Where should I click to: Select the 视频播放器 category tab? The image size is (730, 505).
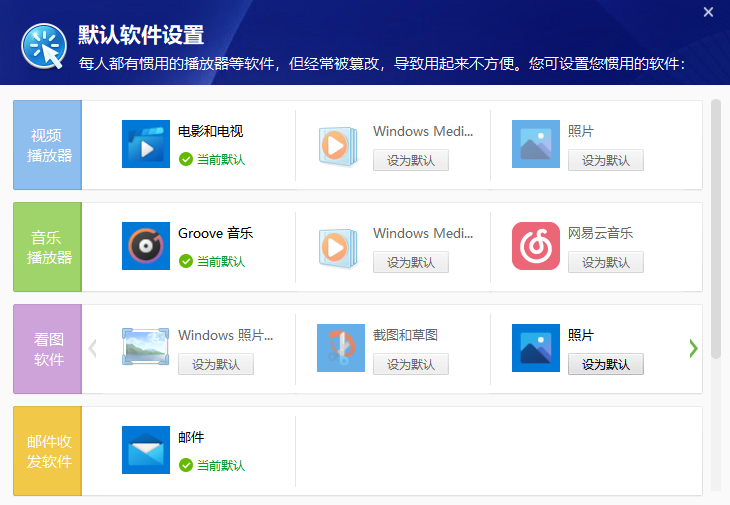click(x=47, y=145)
